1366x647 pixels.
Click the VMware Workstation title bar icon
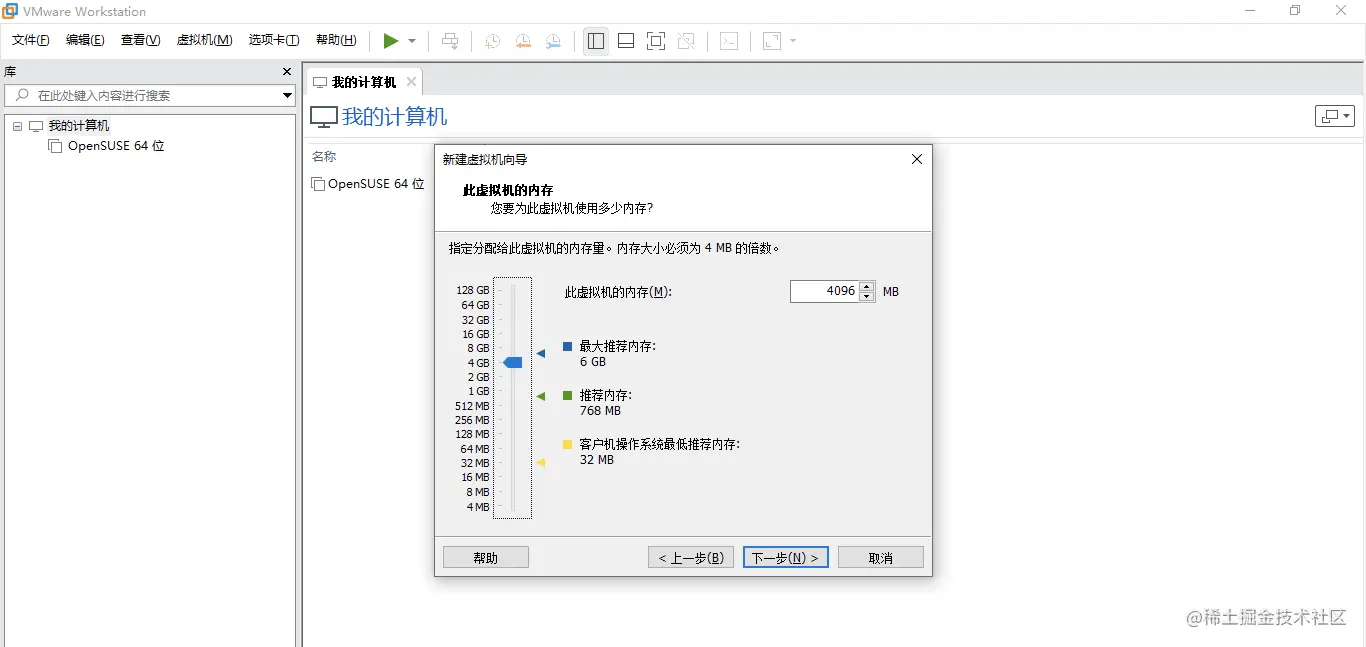click(x=10, y=11)
